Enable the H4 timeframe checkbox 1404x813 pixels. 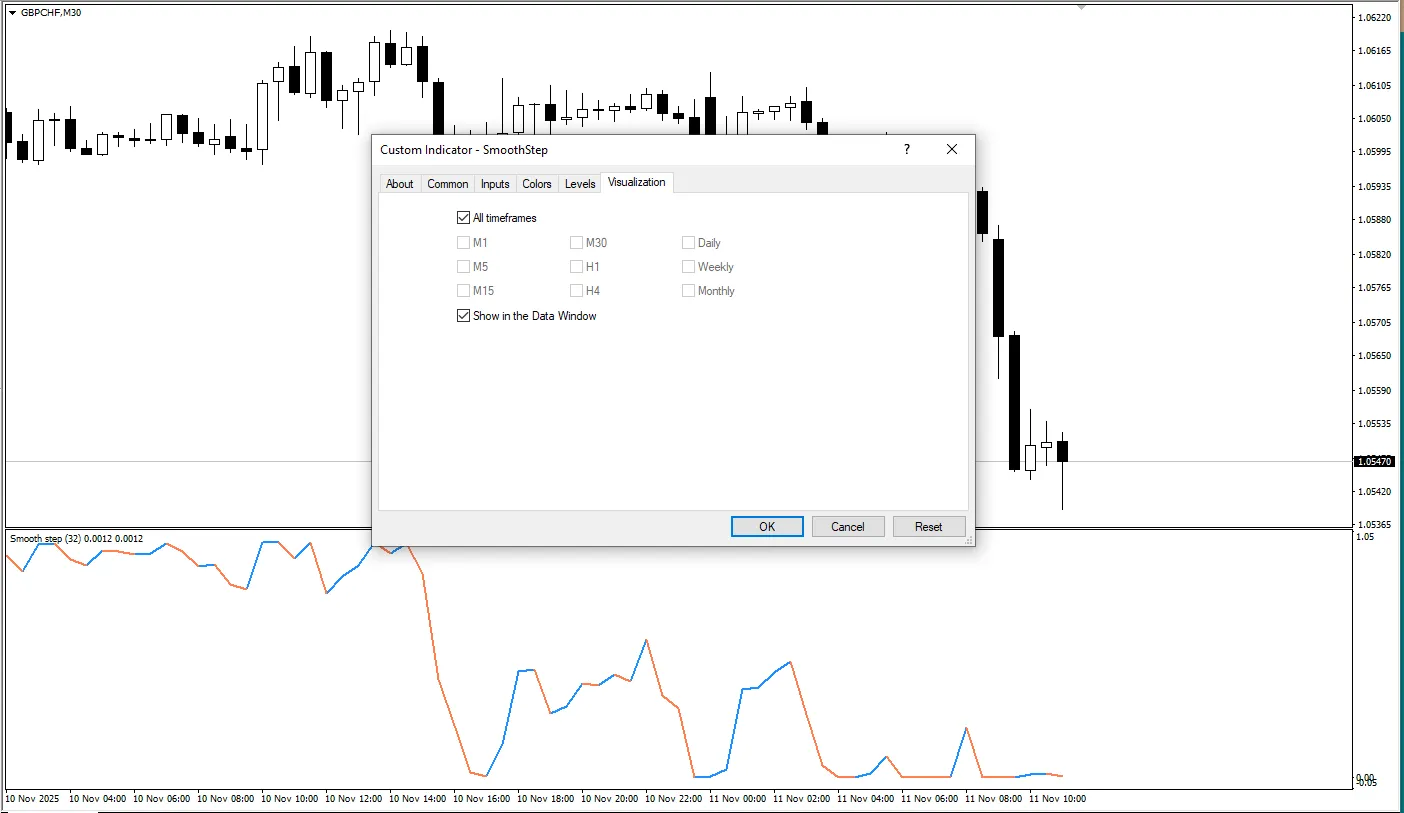[x=576, y=291]
